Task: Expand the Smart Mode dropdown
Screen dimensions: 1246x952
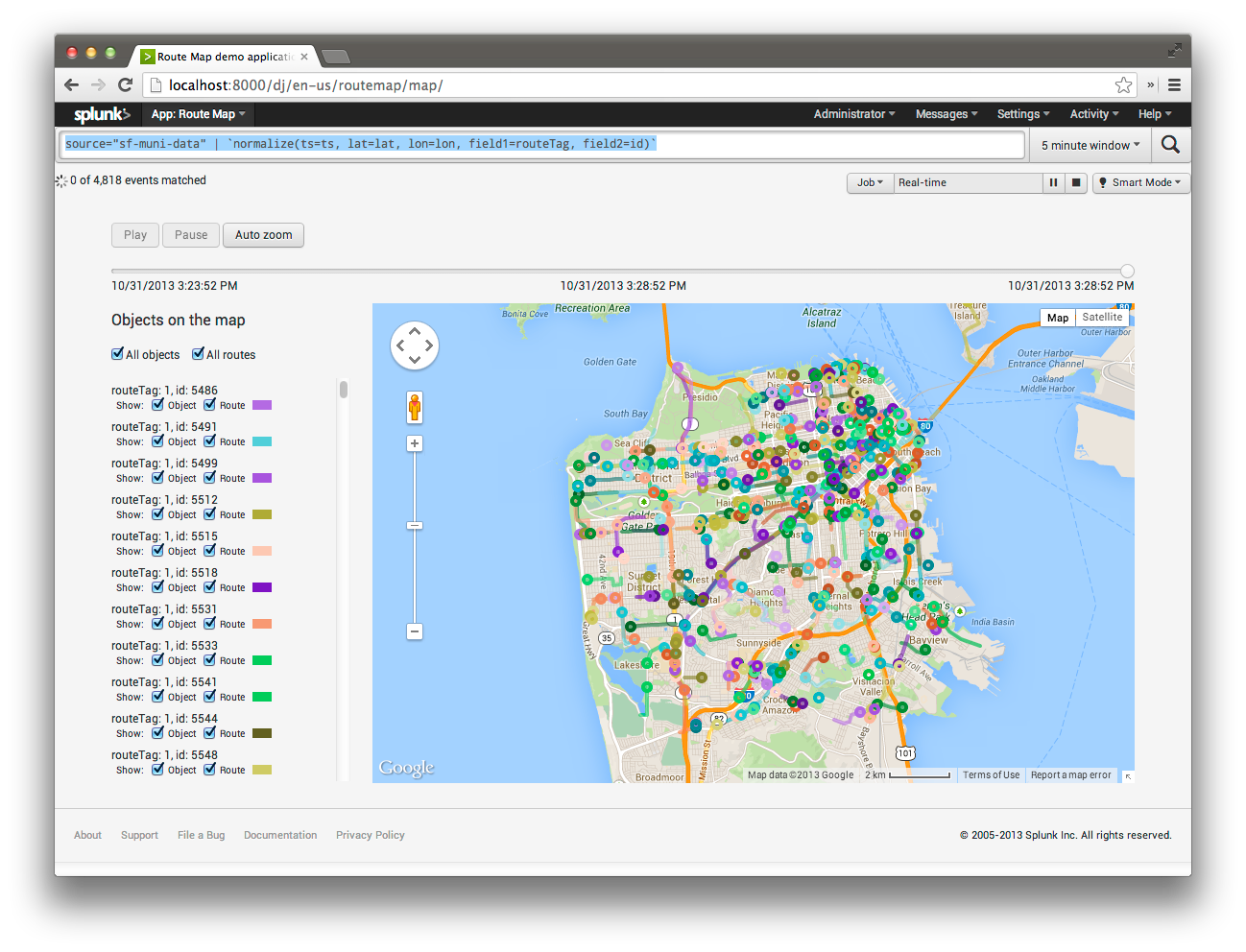Action: tap(1141, 182)
